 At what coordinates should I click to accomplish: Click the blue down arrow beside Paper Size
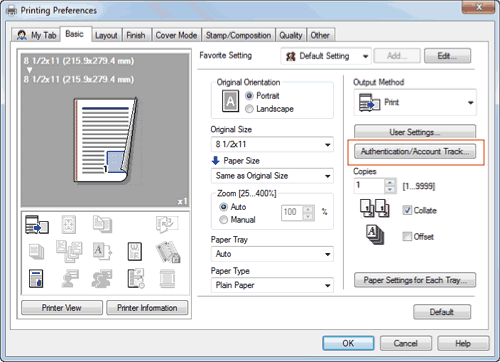coord(215,160)
